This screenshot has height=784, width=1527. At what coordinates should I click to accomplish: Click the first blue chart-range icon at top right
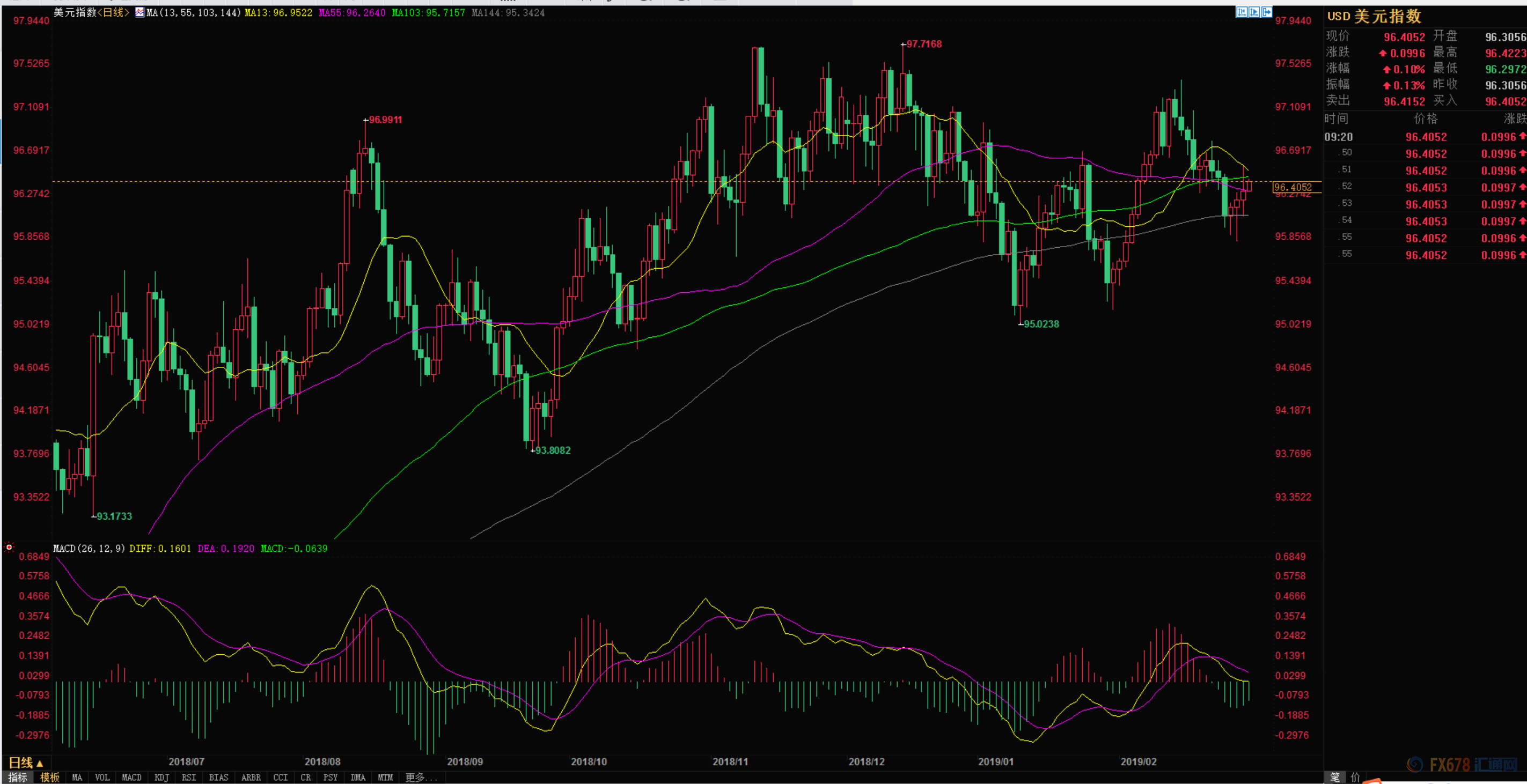tap(1242, 12)
